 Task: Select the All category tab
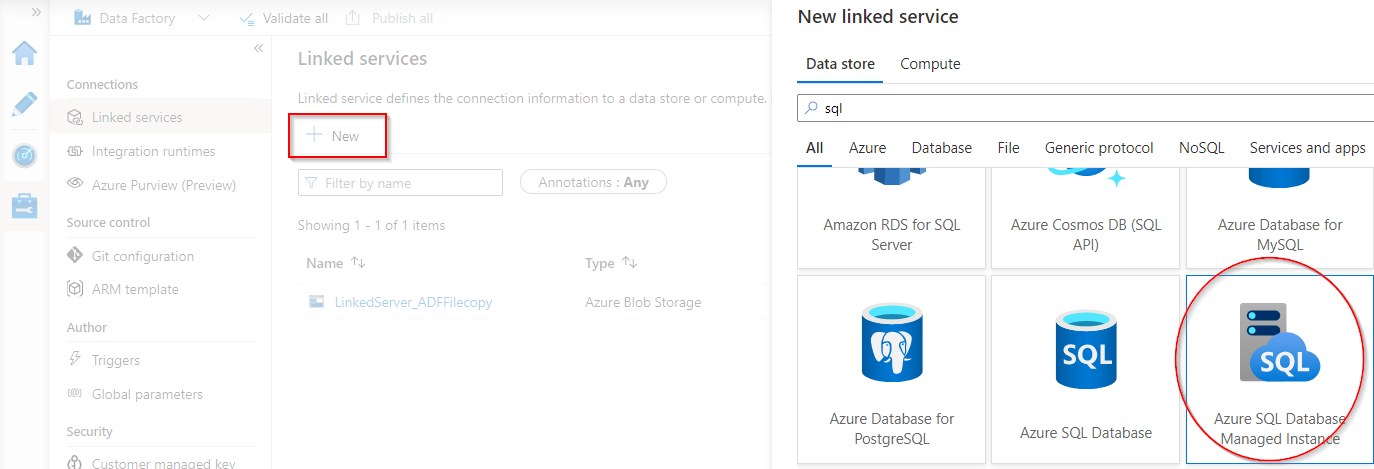tap(815, 148)
